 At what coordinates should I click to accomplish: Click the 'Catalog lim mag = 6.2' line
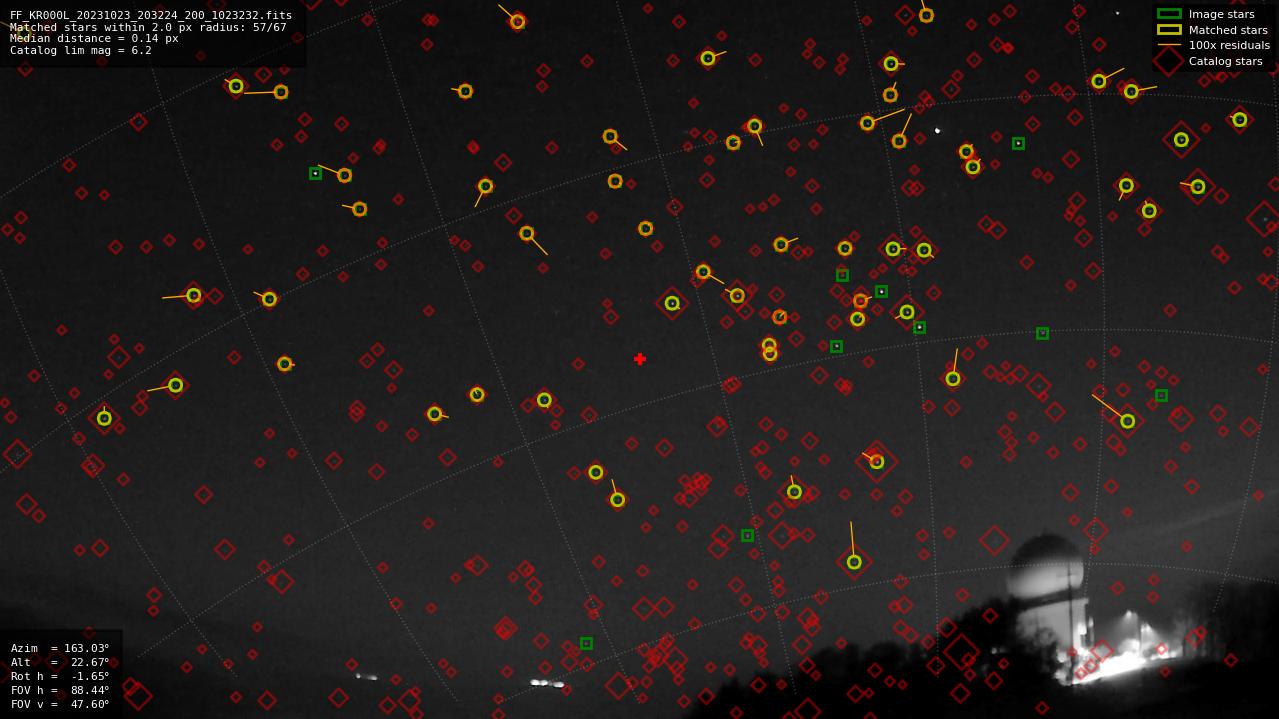click(x=81, y=50)
